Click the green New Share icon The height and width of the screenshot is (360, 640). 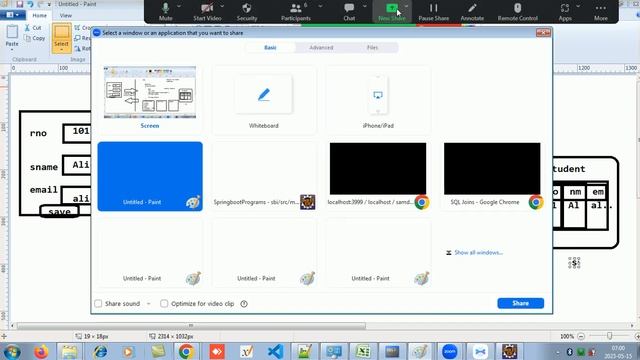tap(391, 8)
